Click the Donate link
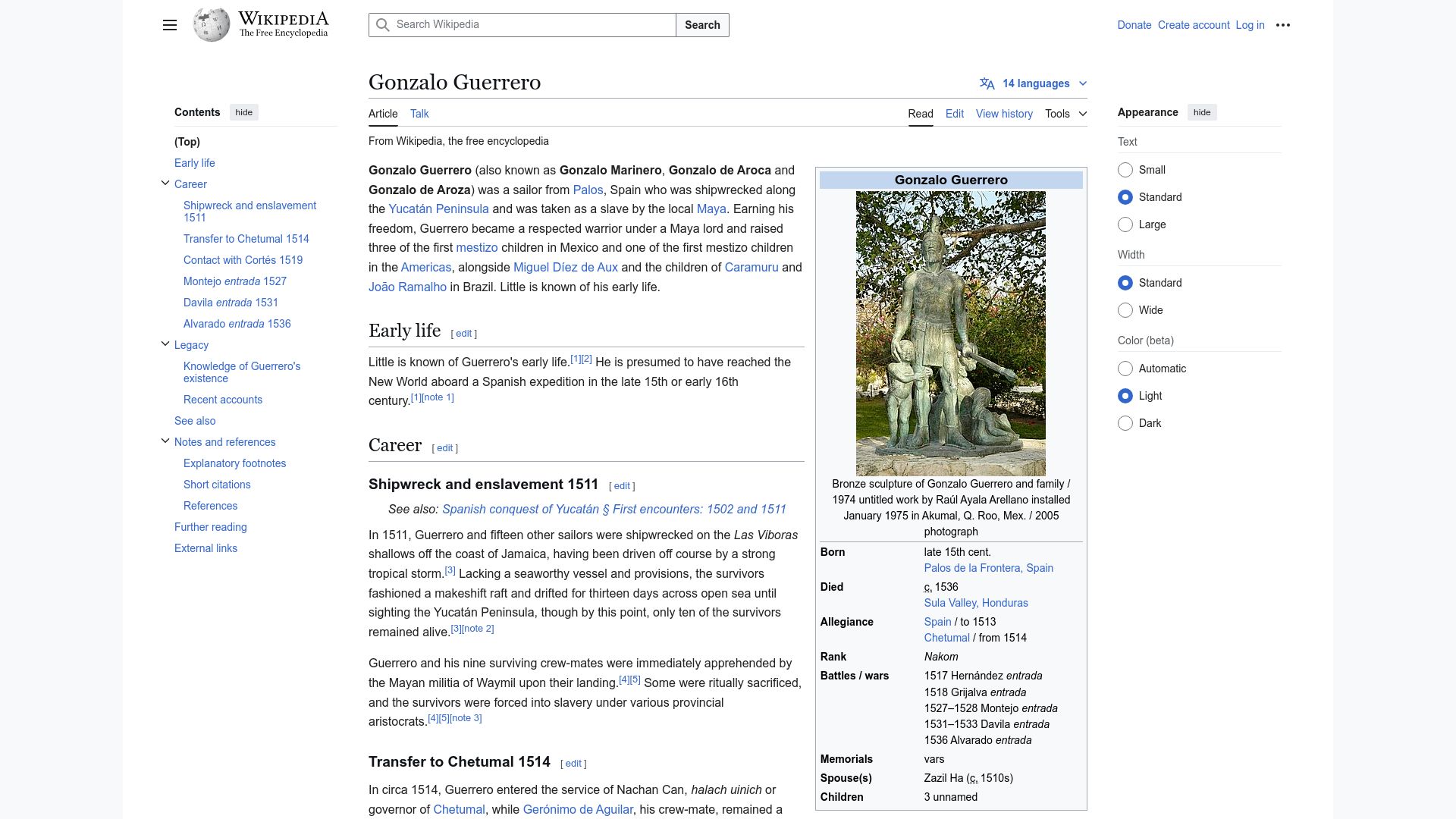Screen dimensions: 1456x819 [x=1134, y=25]
